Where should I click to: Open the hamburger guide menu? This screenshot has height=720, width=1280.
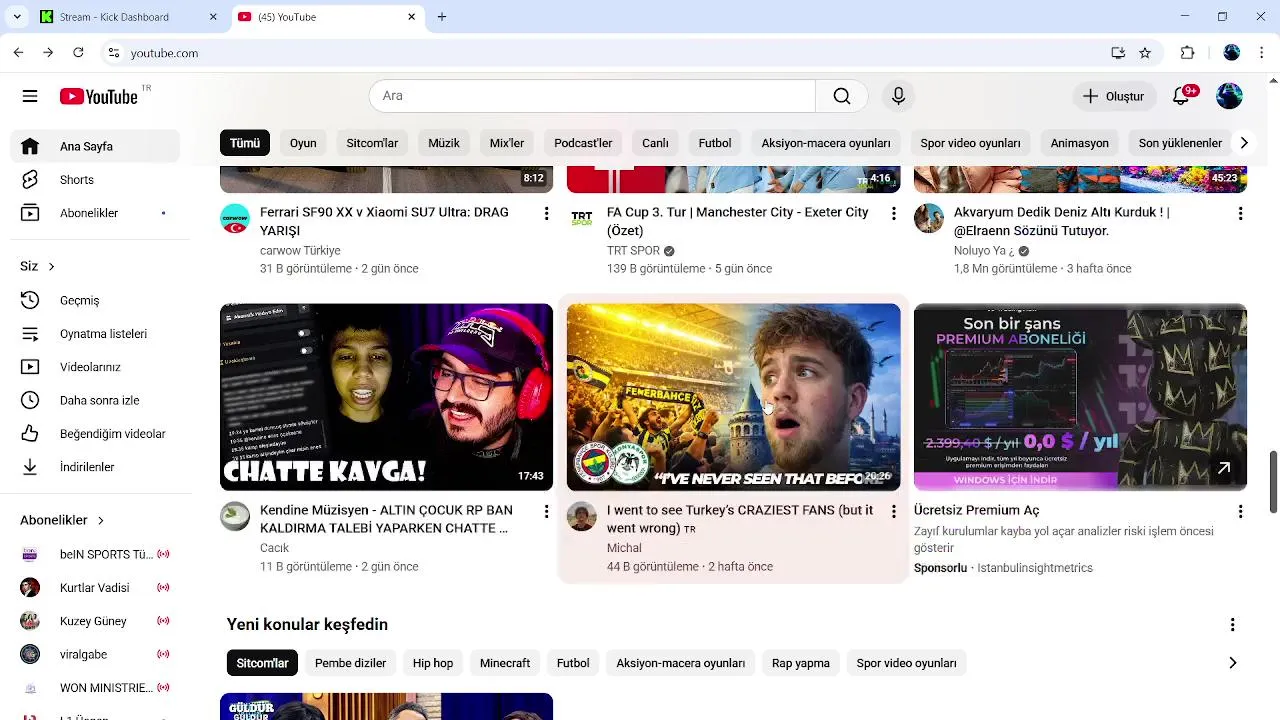[x=30, y=96]
